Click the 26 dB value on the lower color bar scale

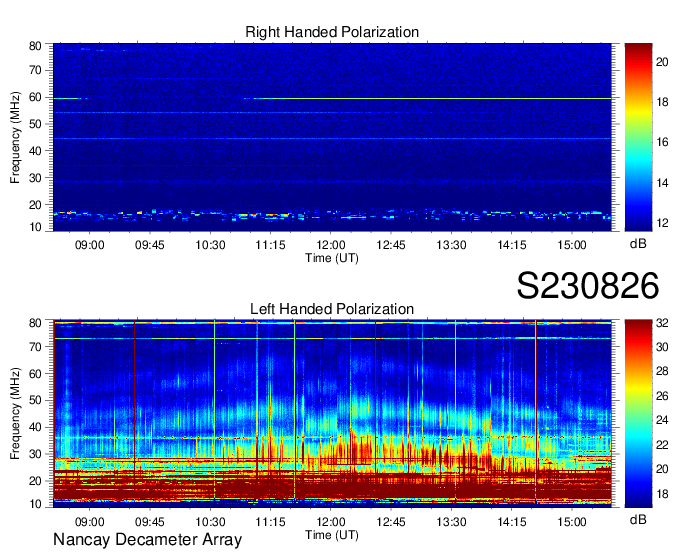pos(662,396)
